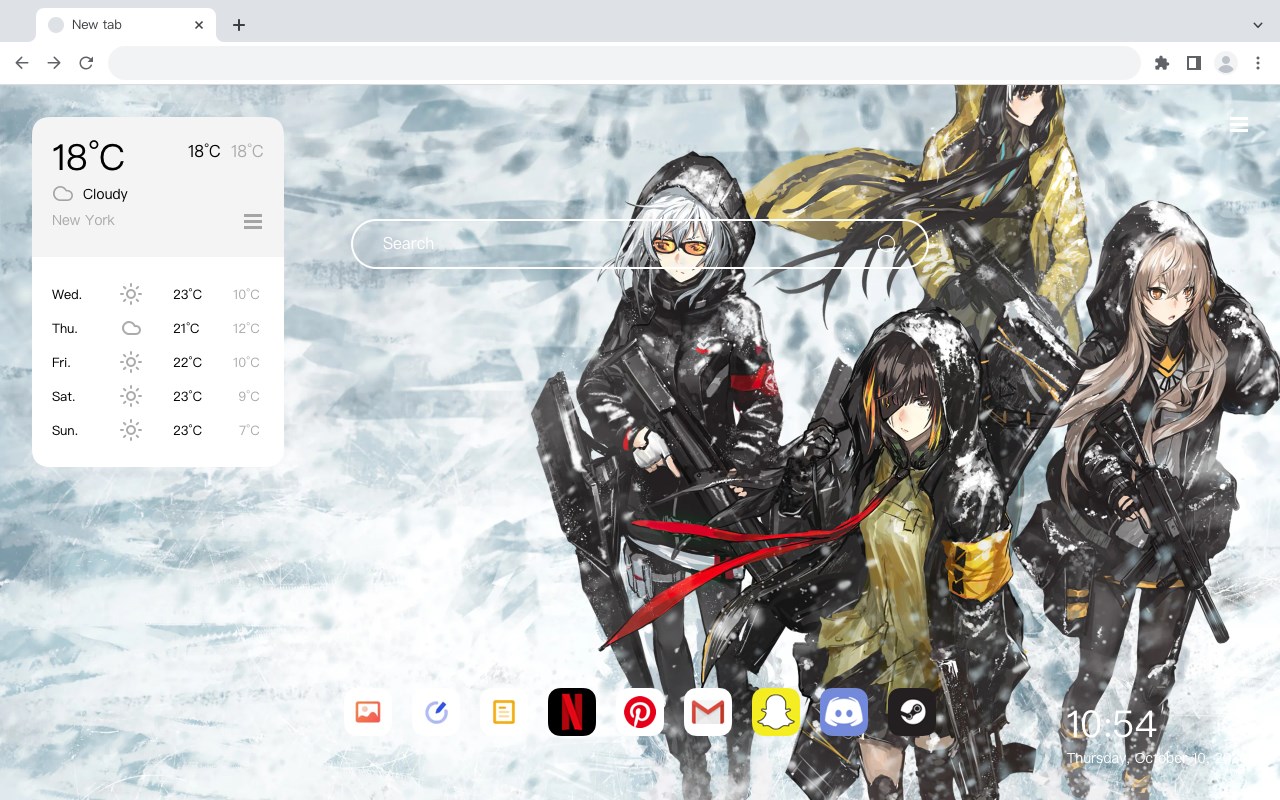The image size is (1280, 800).
Task: Select the Thu. forecast row
Action: tap(158, 328)
